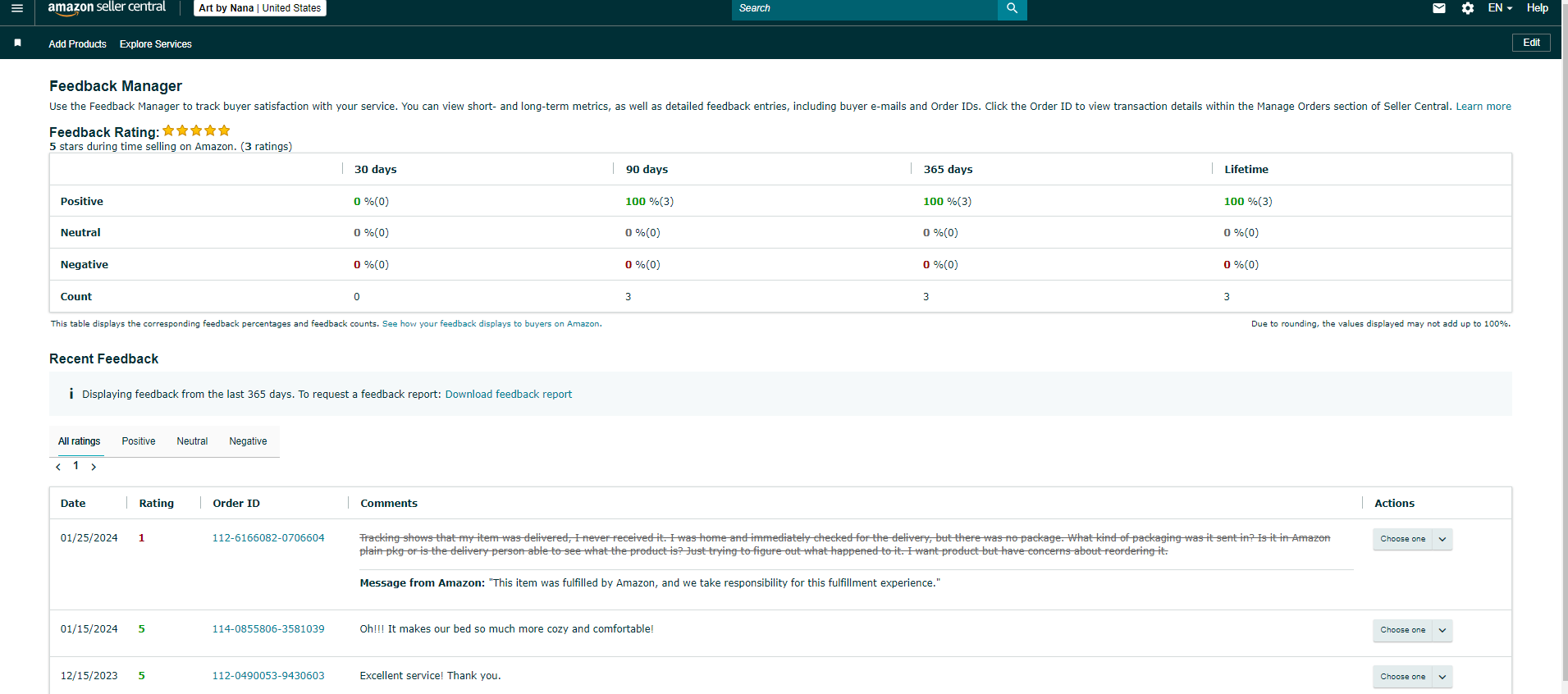This screenshot has width=1568, height=694.
Task: Click the info icon in feedback notice
Action: pyautogui.click(x=71, y=394)
